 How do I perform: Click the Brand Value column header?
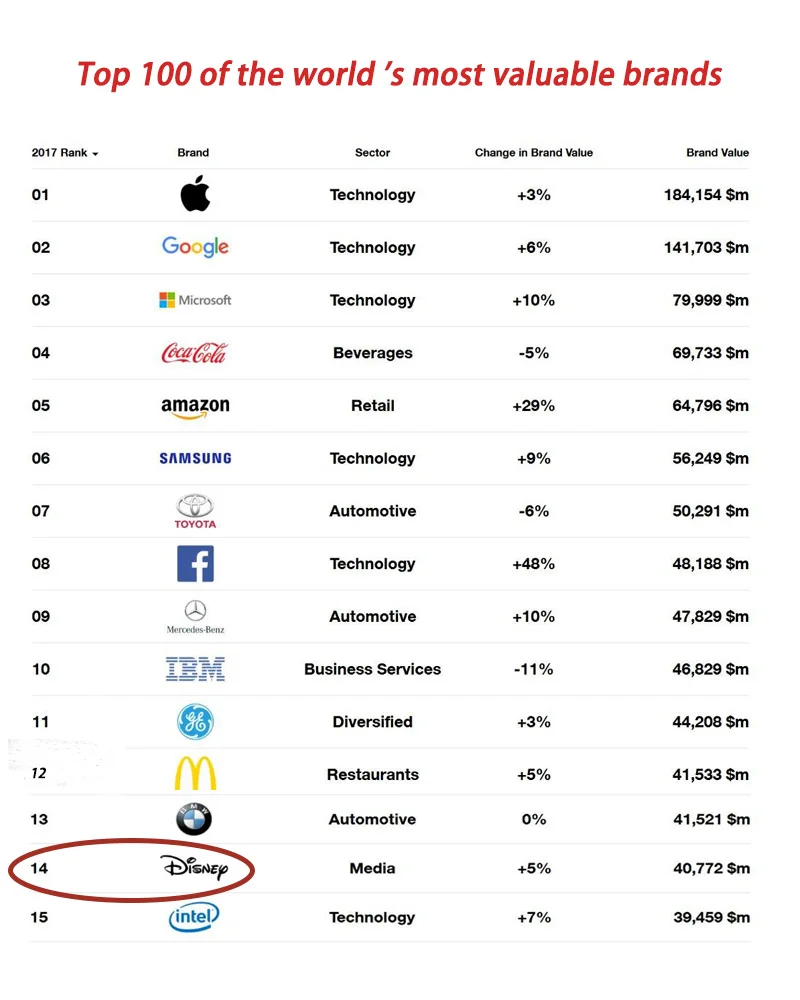[x=717, y=152]
